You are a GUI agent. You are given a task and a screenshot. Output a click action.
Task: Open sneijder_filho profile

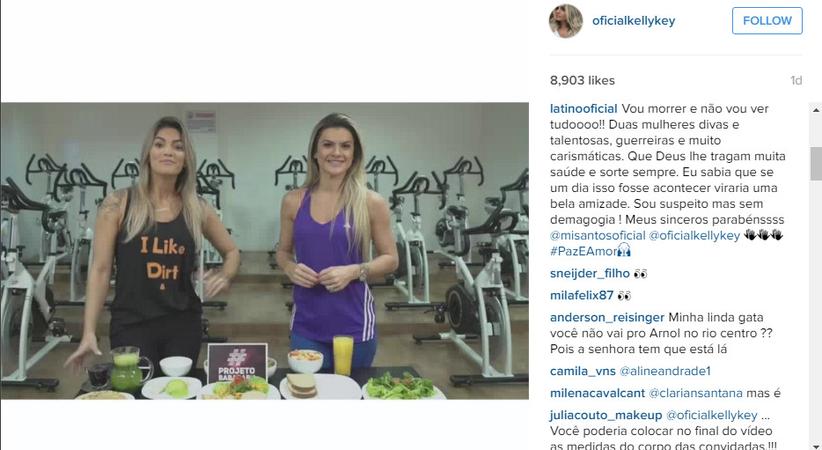(590, 273)
